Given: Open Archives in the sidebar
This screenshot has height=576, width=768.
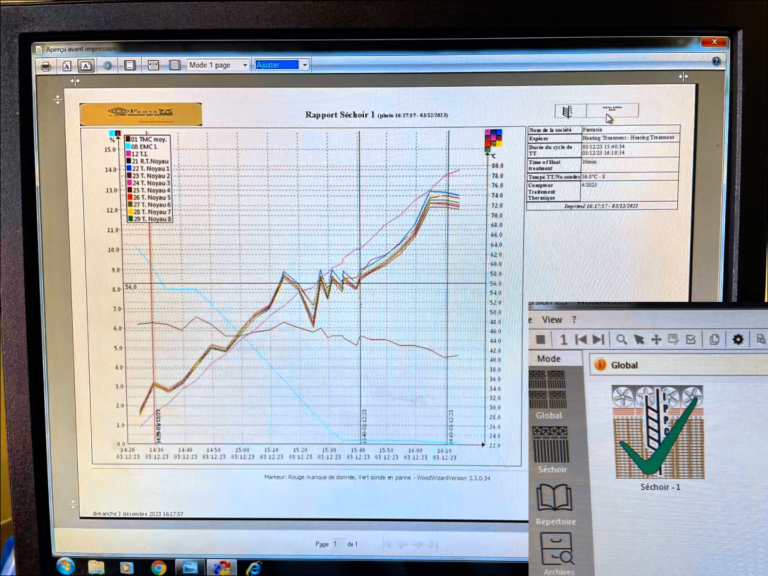Looking at the screenshot, I should click(x=555, y=552).
